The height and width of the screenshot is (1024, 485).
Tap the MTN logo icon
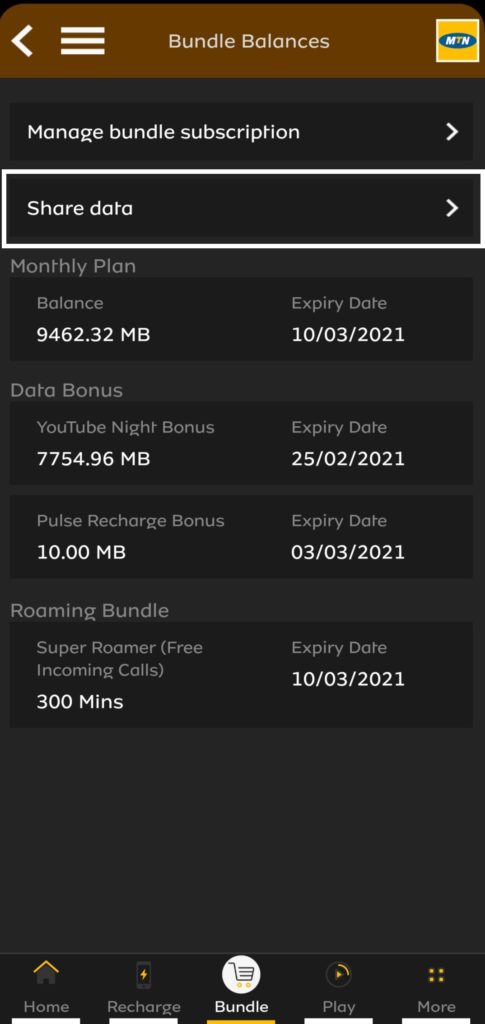click(458, 40)
